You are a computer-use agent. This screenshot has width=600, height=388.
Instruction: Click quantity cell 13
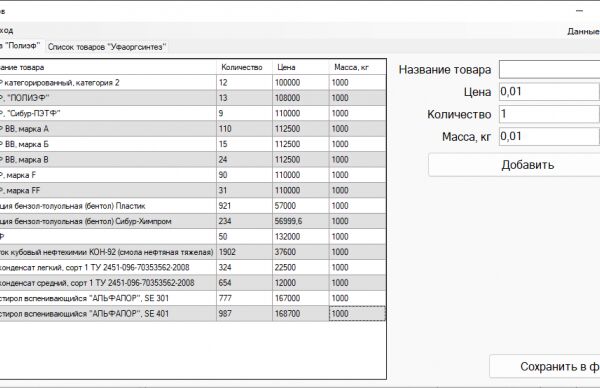tap(244, 98)
